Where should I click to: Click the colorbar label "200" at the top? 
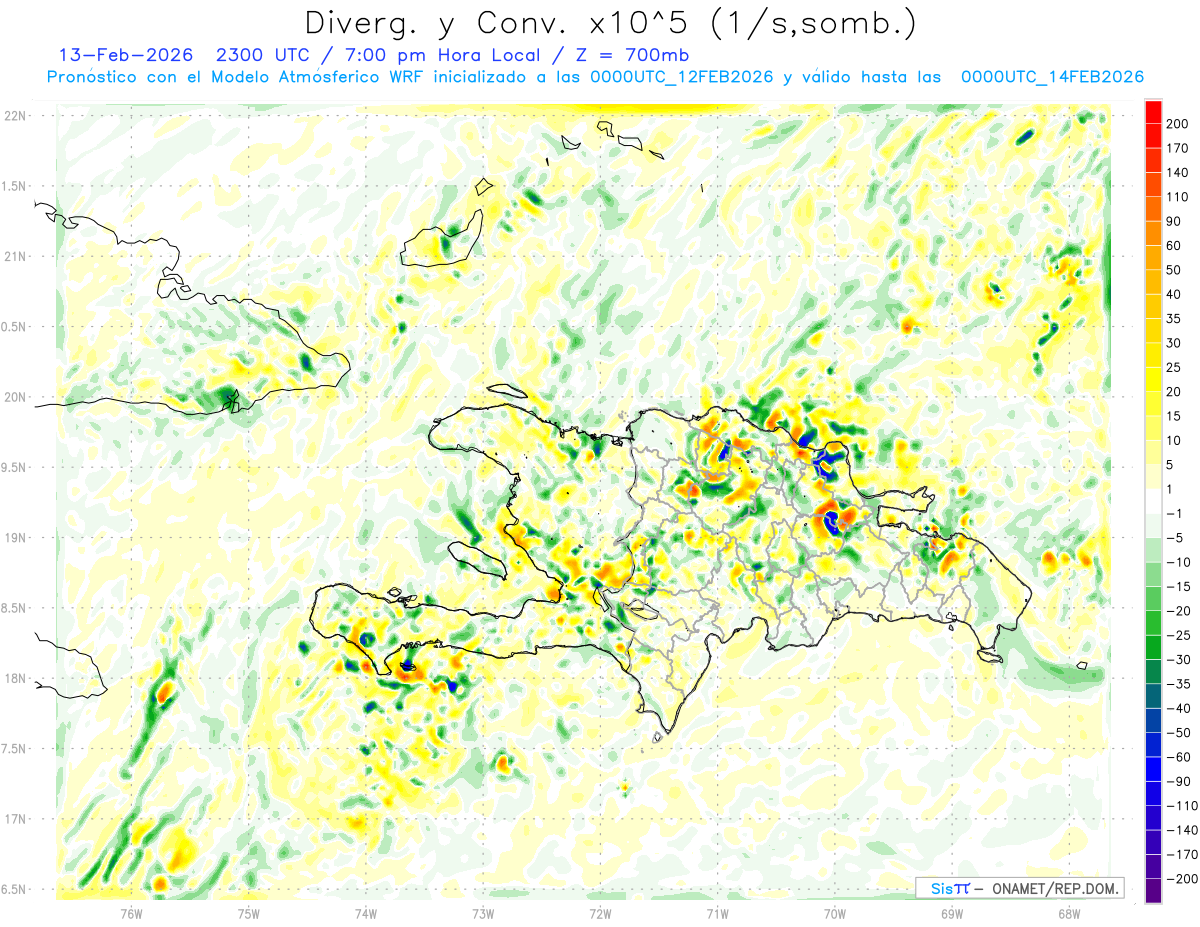pyautogui.click(x=1178, y=124)
